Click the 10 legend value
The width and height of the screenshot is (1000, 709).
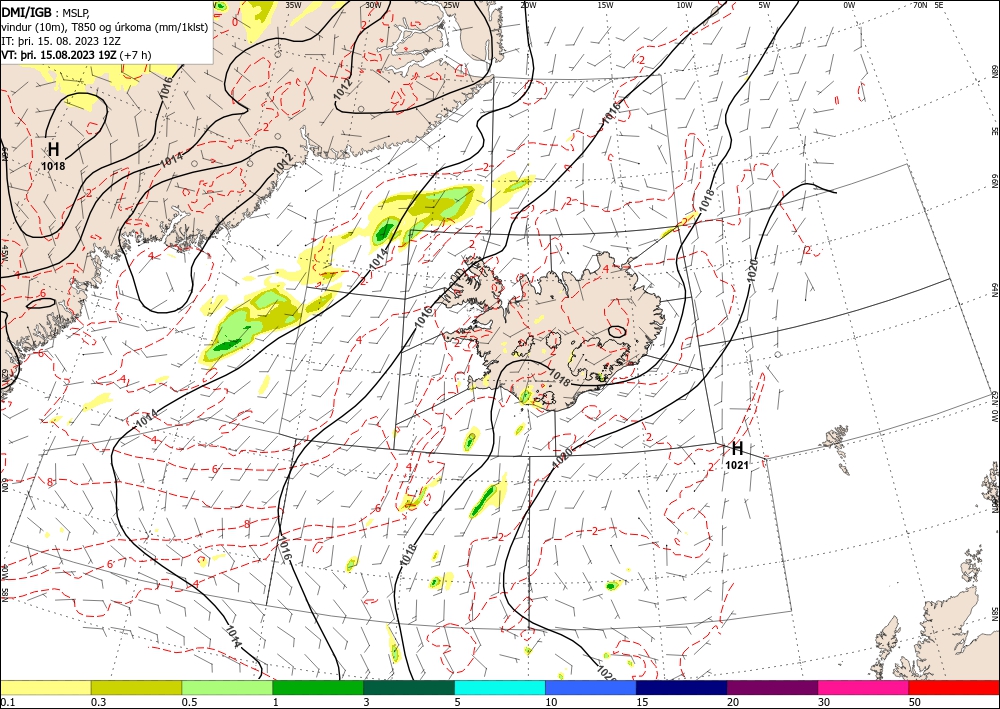(x=551, y=702)
